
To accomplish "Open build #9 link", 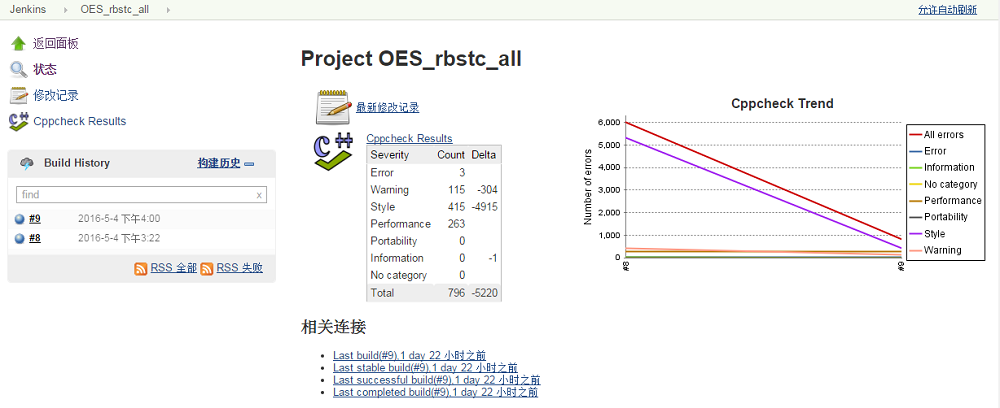I will pos(35,219).
